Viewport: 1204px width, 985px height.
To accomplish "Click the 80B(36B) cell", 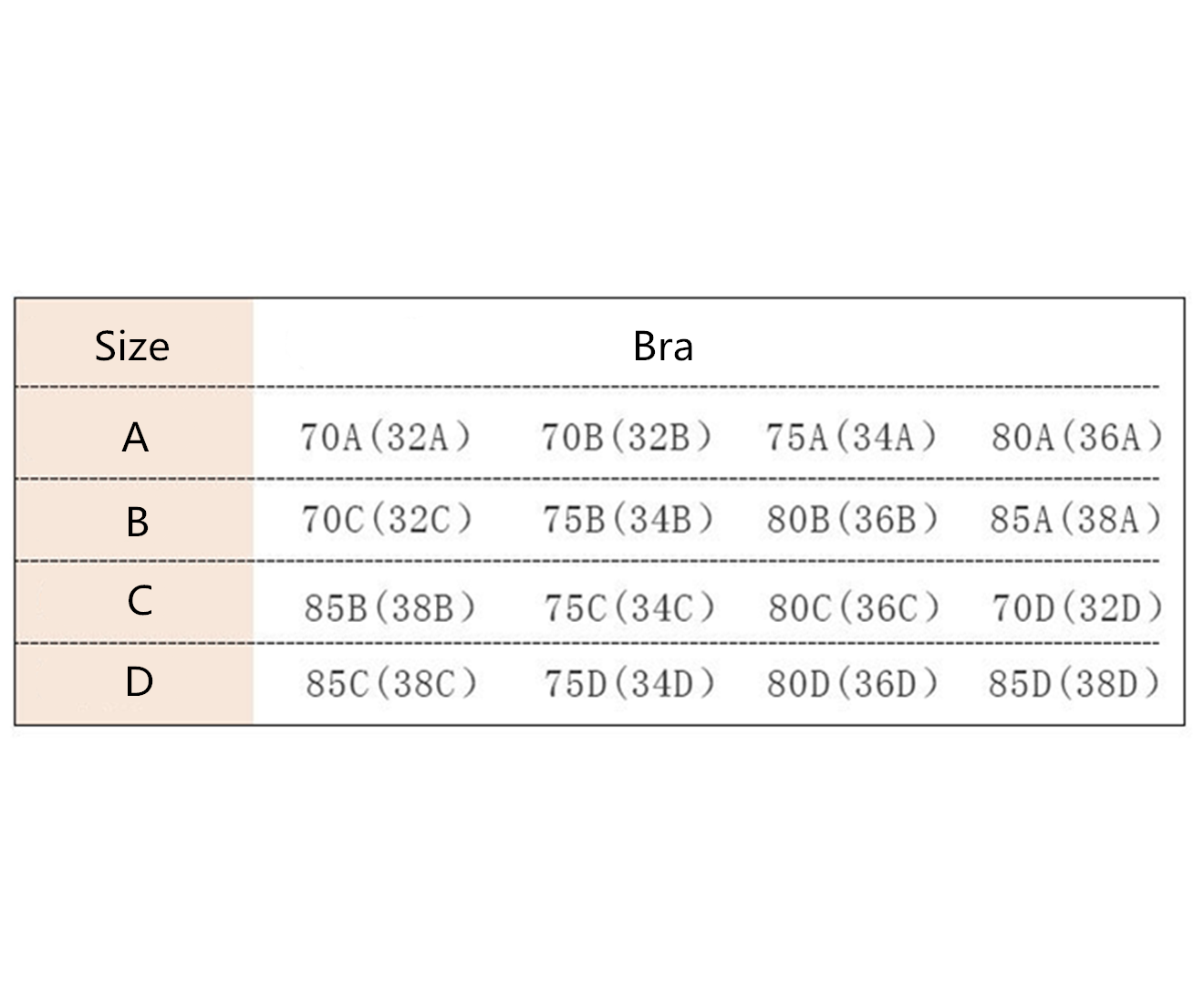I will pyautogui.click(x=853, y=519).
